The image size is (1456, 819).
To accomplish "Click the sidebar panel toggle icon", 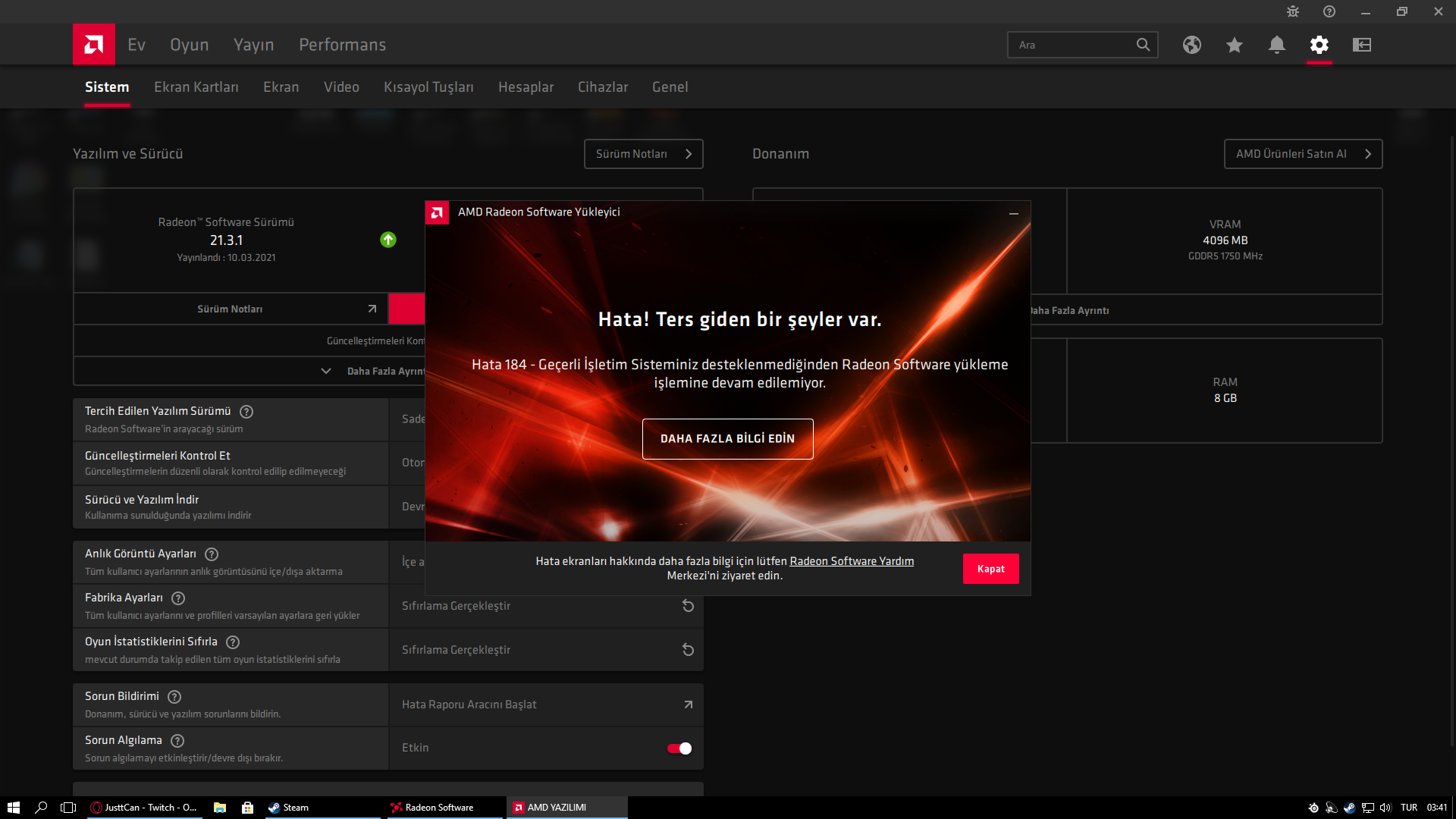I will click(x=1361, y=45).
